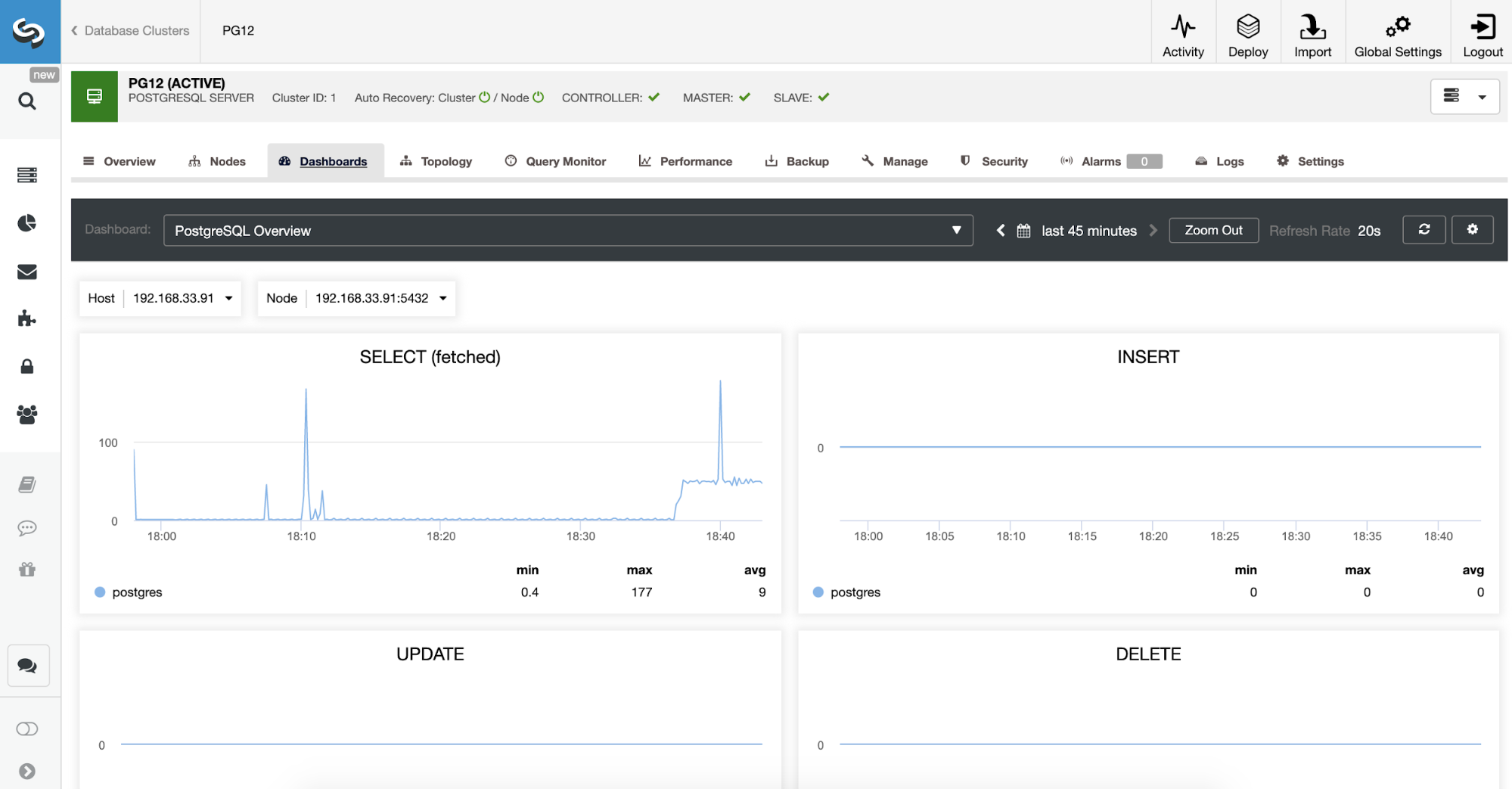Shift time range forward with right chevron
This screenshot has width=1512, height=789.
[x=1153, y=231]
